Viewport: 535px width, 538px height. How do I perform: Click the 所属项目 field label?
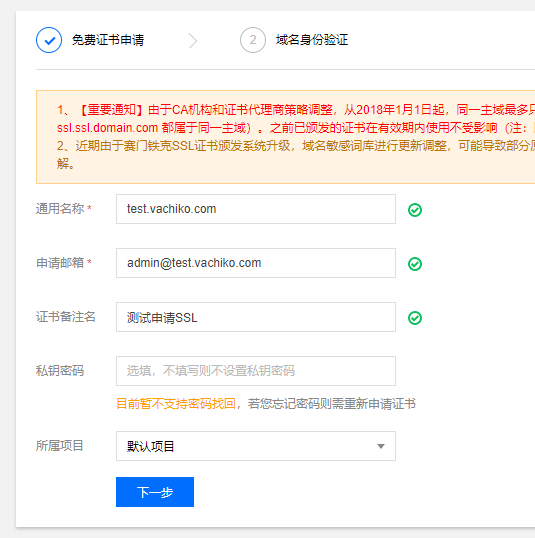(x=60, y=446)
